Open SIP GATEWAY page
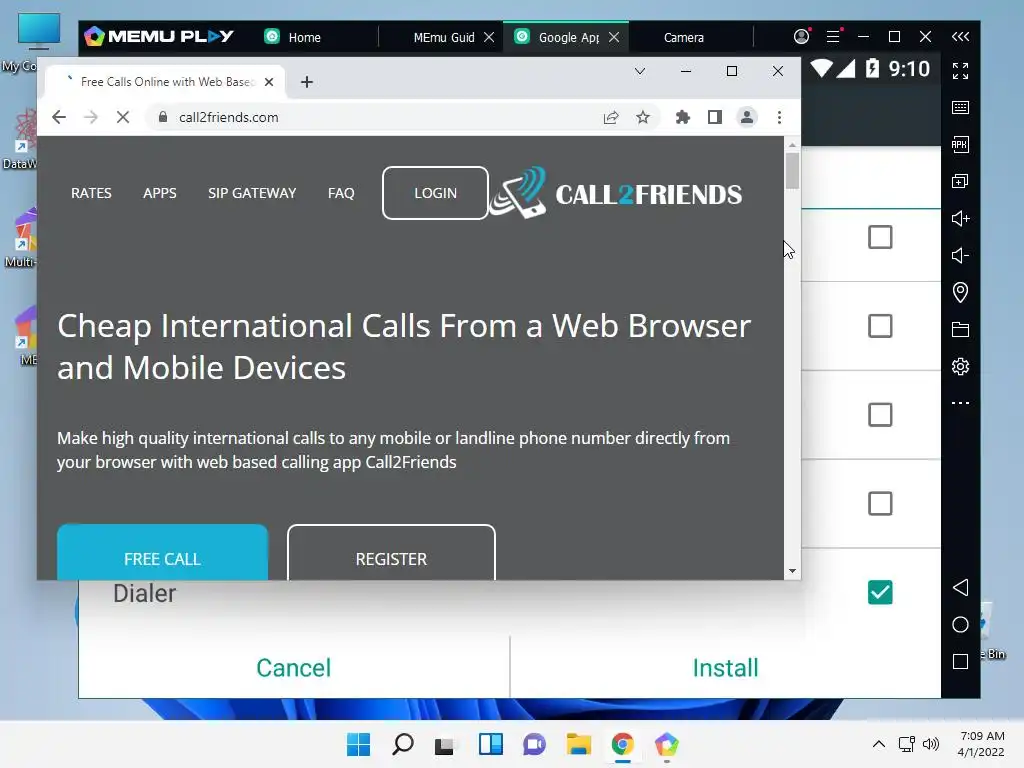The height and width of the screenshot is (768, 1024). coord(252,193)
